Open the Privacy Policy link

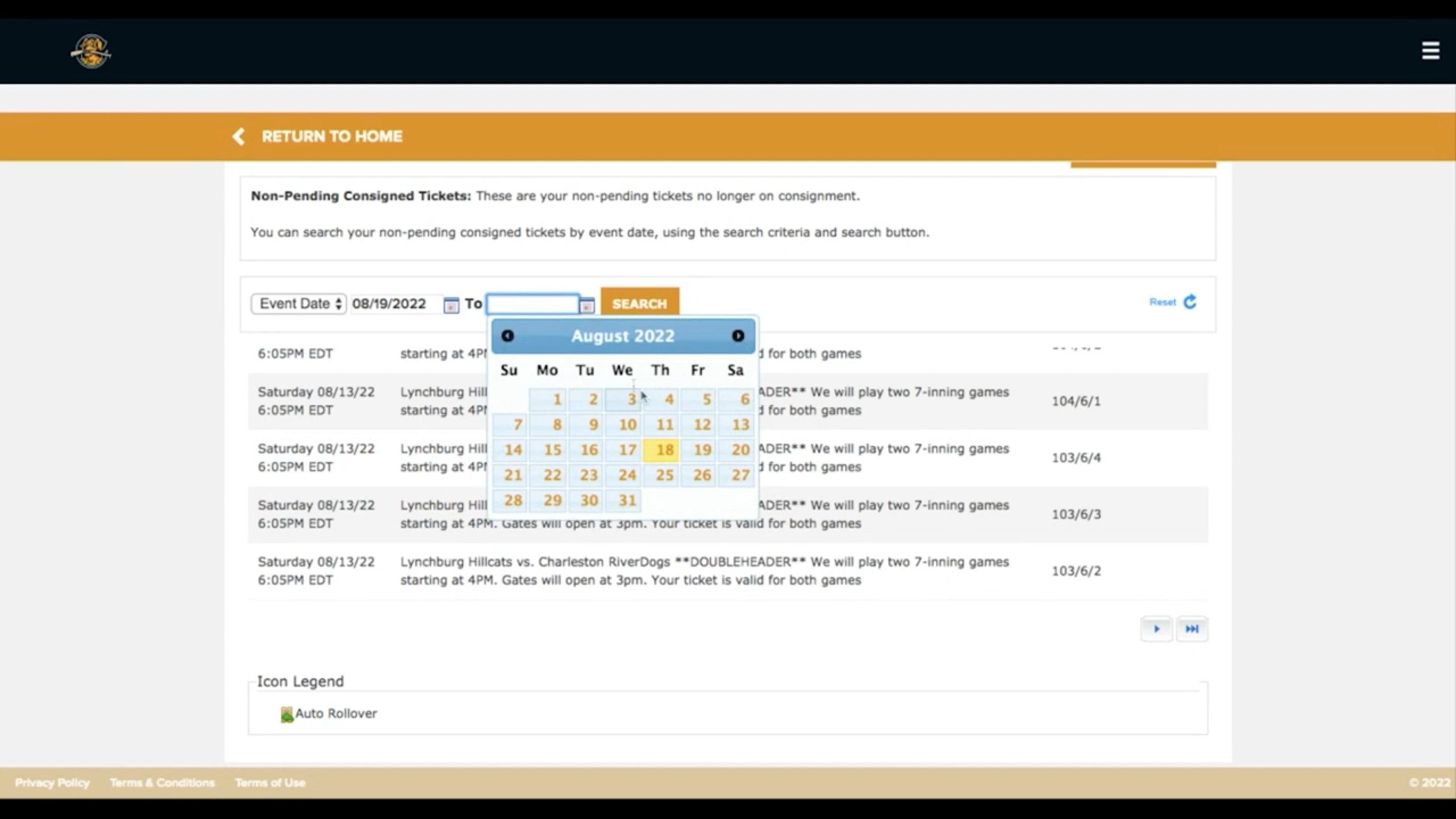[x=52, y=783]
